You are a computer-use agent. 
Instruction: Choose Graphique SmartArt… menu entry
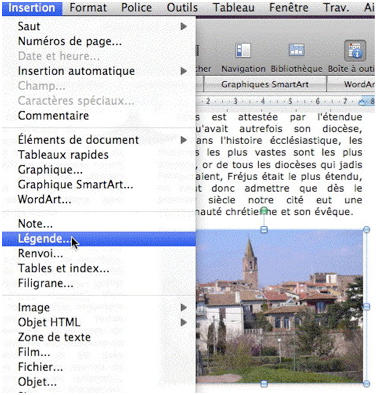[99, 184]
